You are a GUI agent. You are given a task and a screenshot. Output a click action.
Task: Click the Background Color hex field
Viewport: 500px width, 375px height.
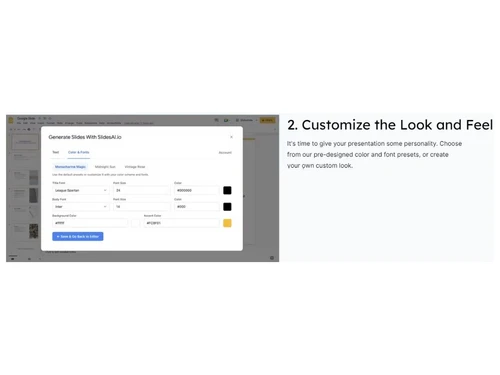click(x=90, y=223)
